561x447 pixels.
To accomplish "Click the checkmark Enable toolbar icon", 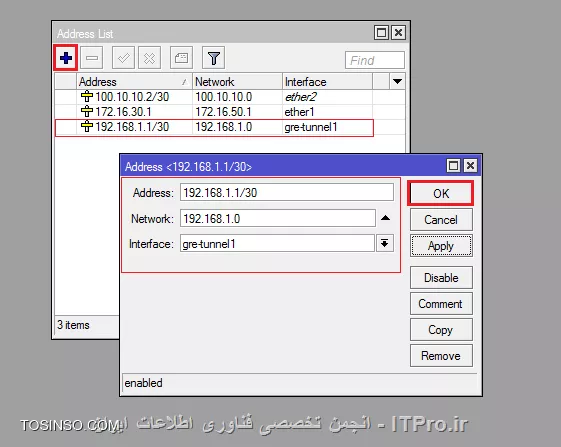I will [123, 58].
